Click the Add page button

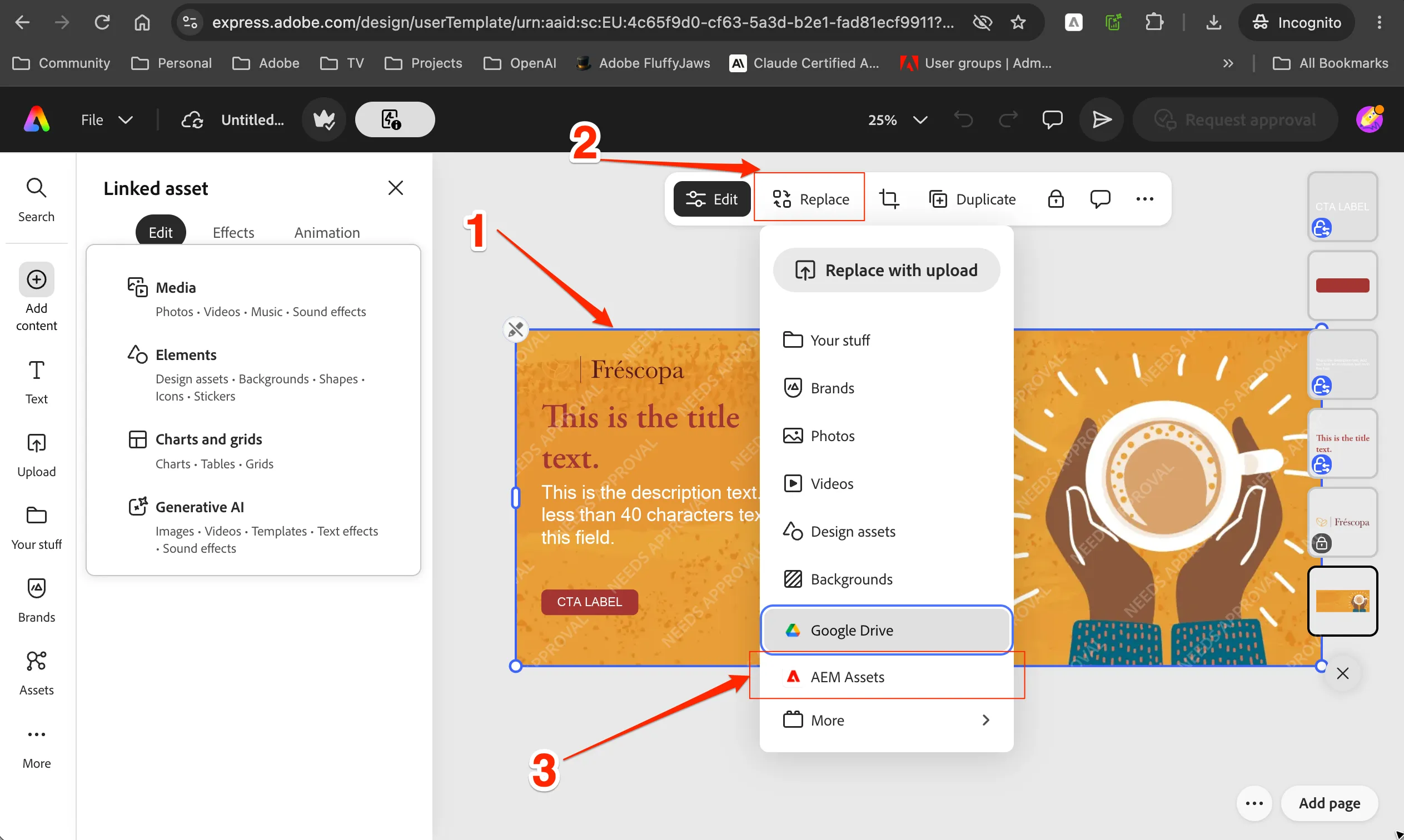point(1329,803)
